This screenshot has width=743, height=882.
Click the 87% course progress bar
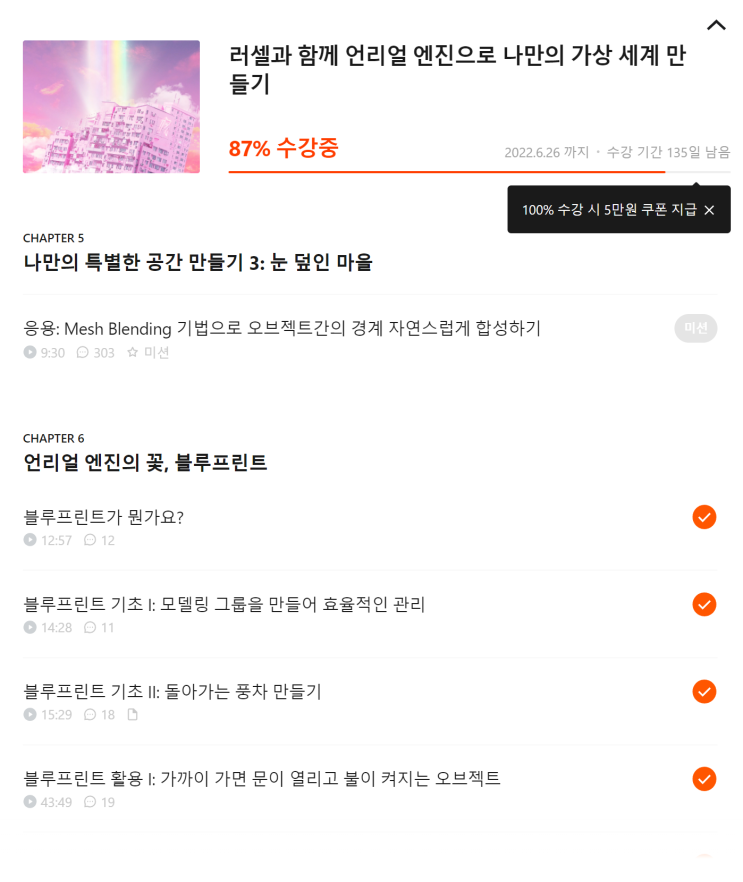click(x=479, y=172)
